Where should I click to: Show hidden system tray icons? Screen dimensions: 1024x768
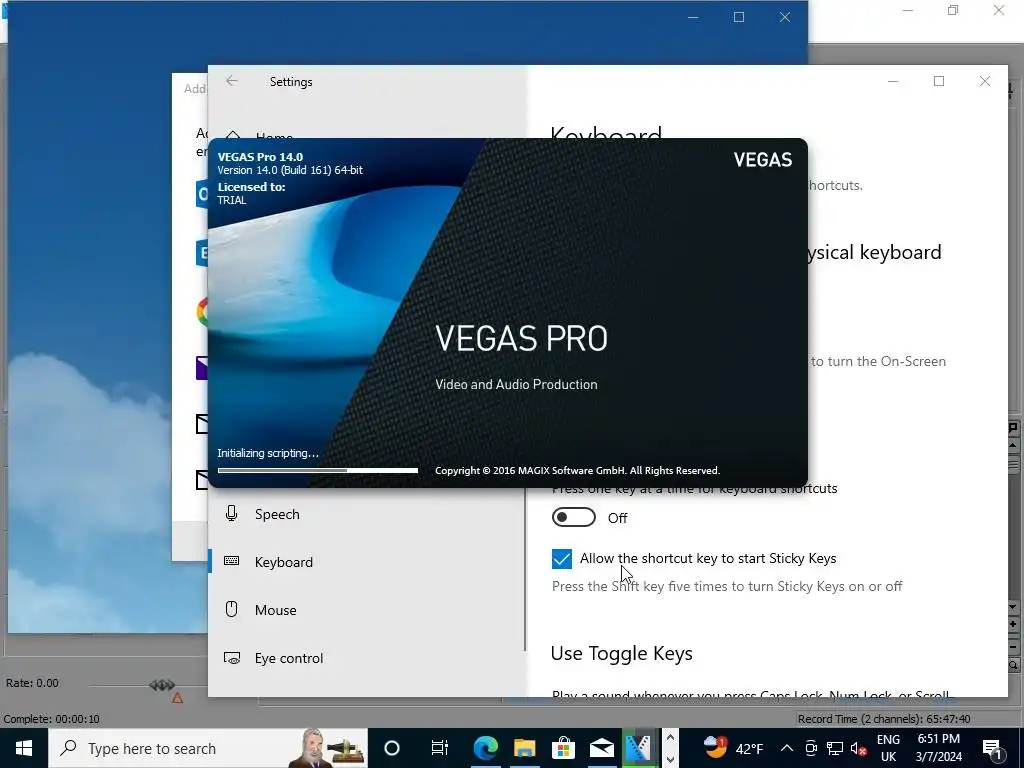coord(787,748)
